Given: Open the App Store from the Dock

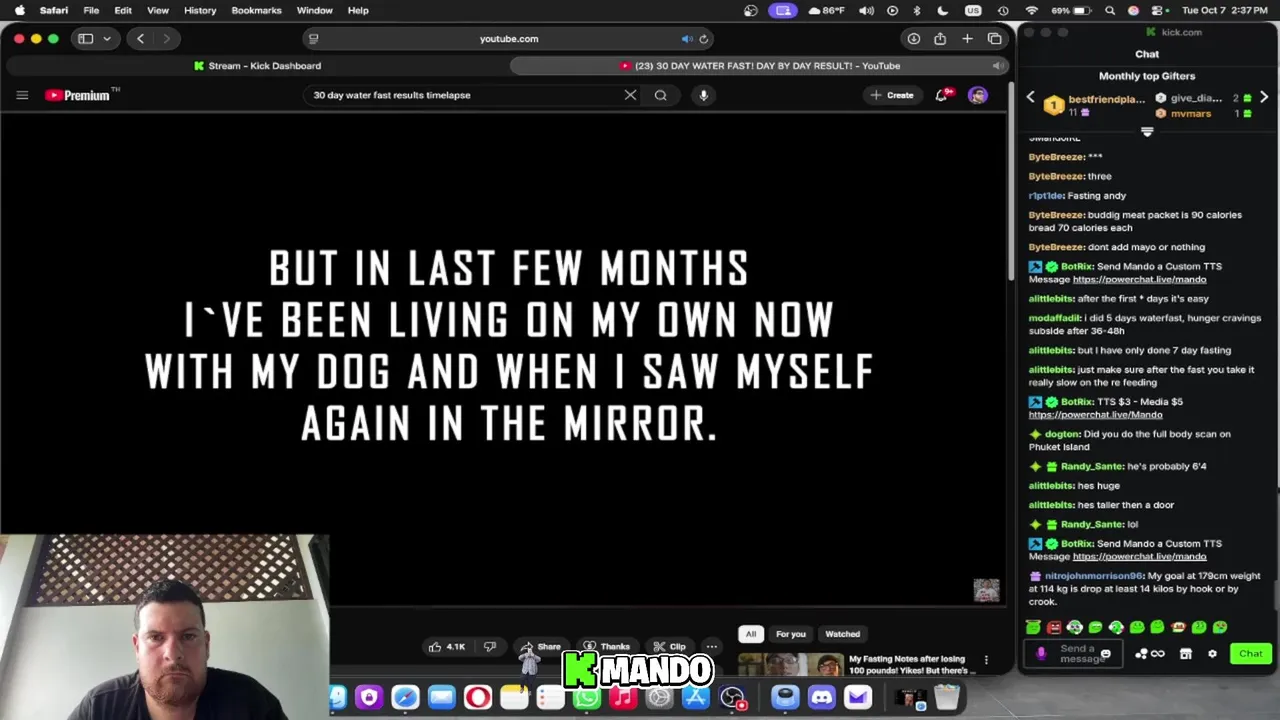Looking at the screenshot, I should [x=695, y=697].
